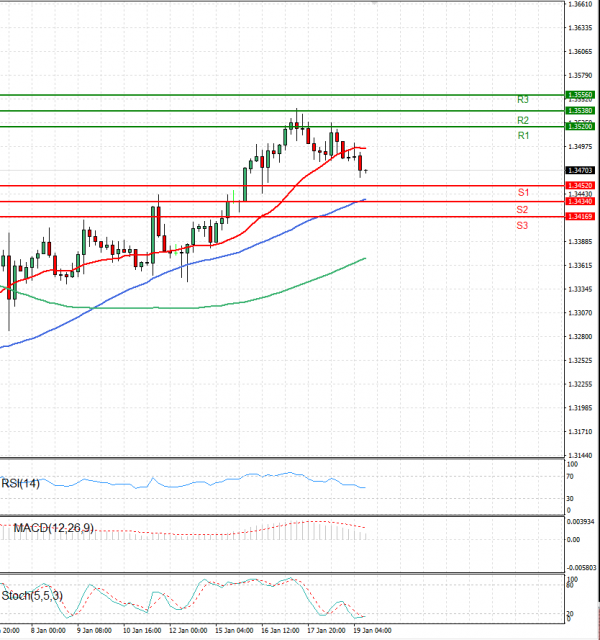Click the 1.36065 price axis value

coord(580,51)
